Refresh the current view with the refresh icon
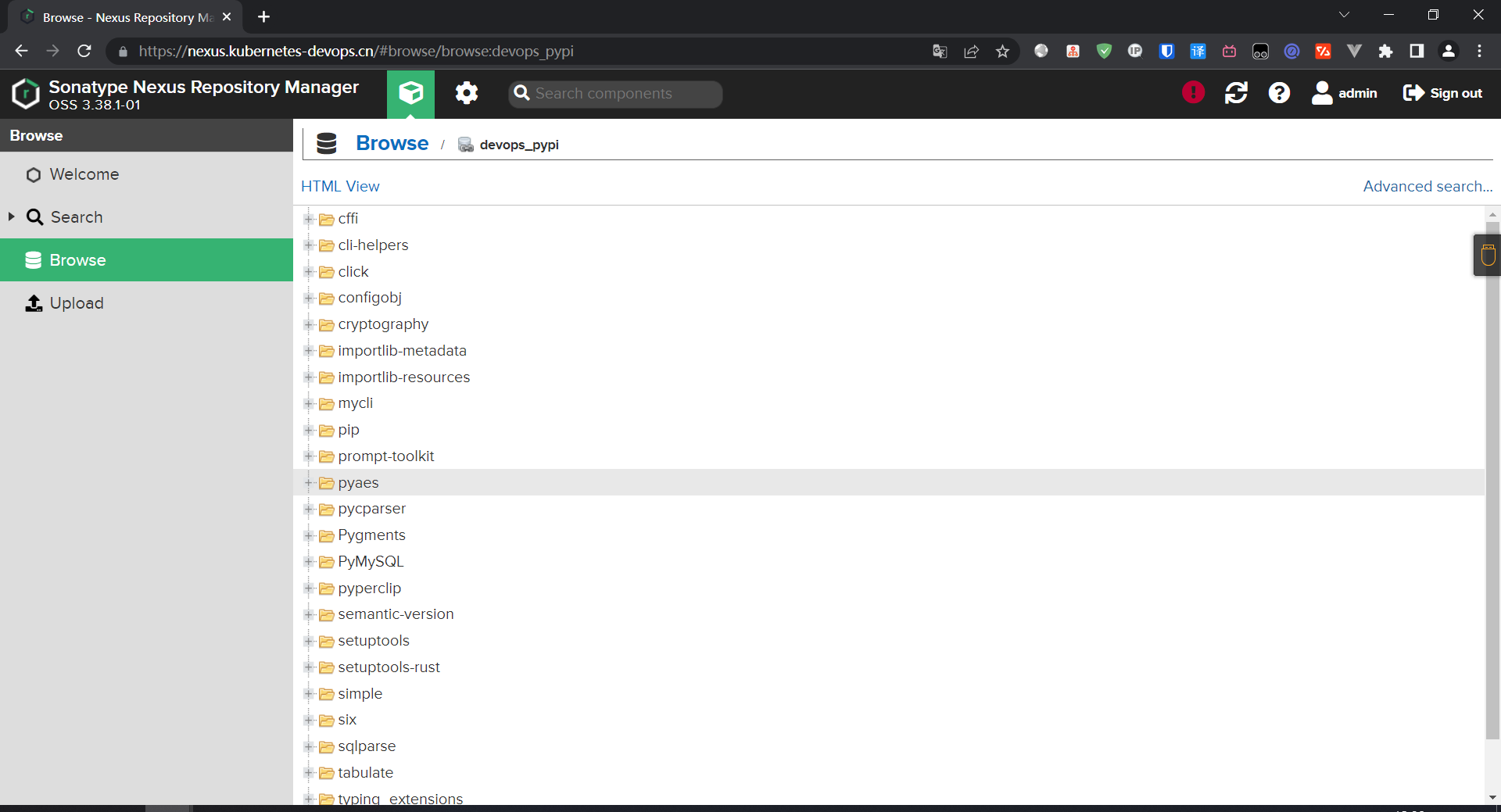1501x812 pixels. pyautogui.click(x=1236, y=93)
